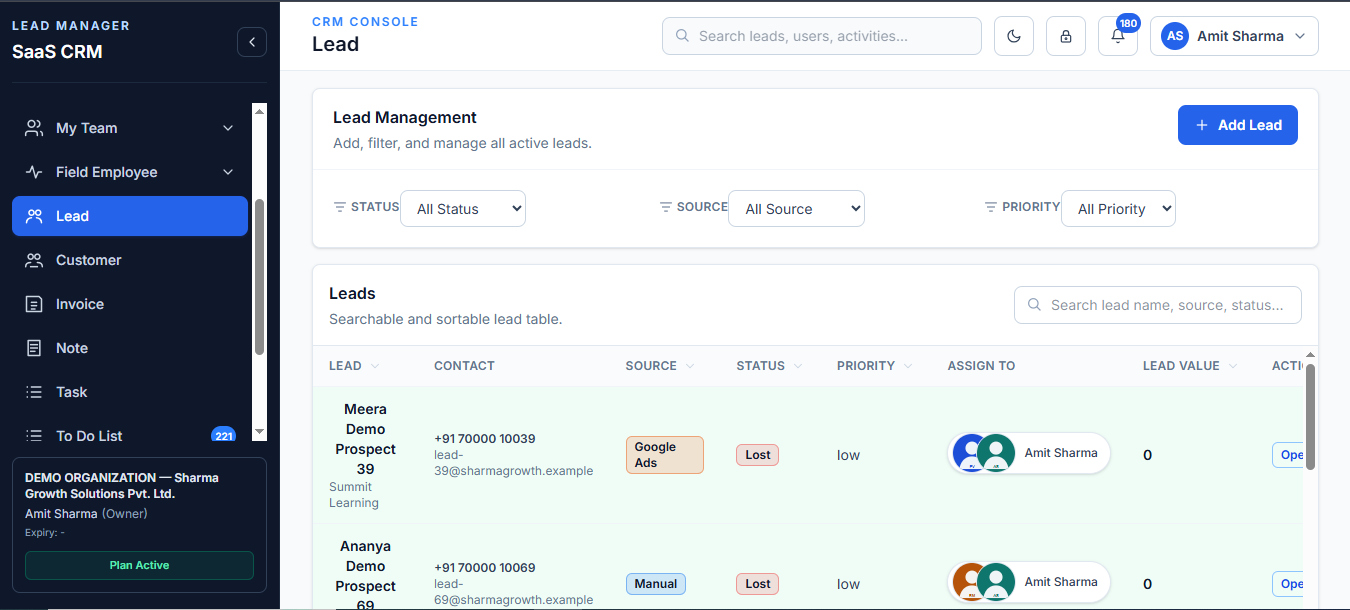Select the Task list icon in sidebar
This screenshot has width=1350, height=610.
pos(34,392)
